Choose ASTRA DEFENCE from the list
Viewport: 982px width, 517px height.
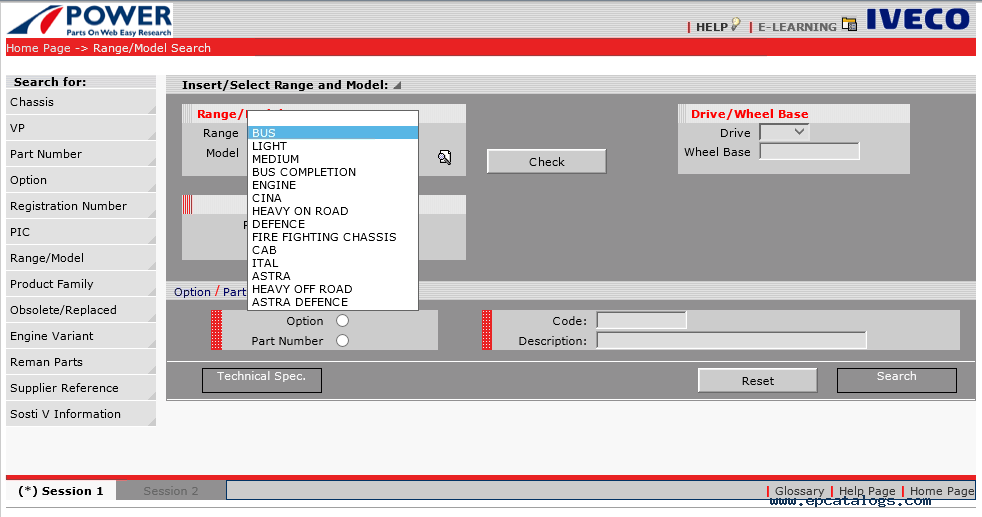coord(333,302)
